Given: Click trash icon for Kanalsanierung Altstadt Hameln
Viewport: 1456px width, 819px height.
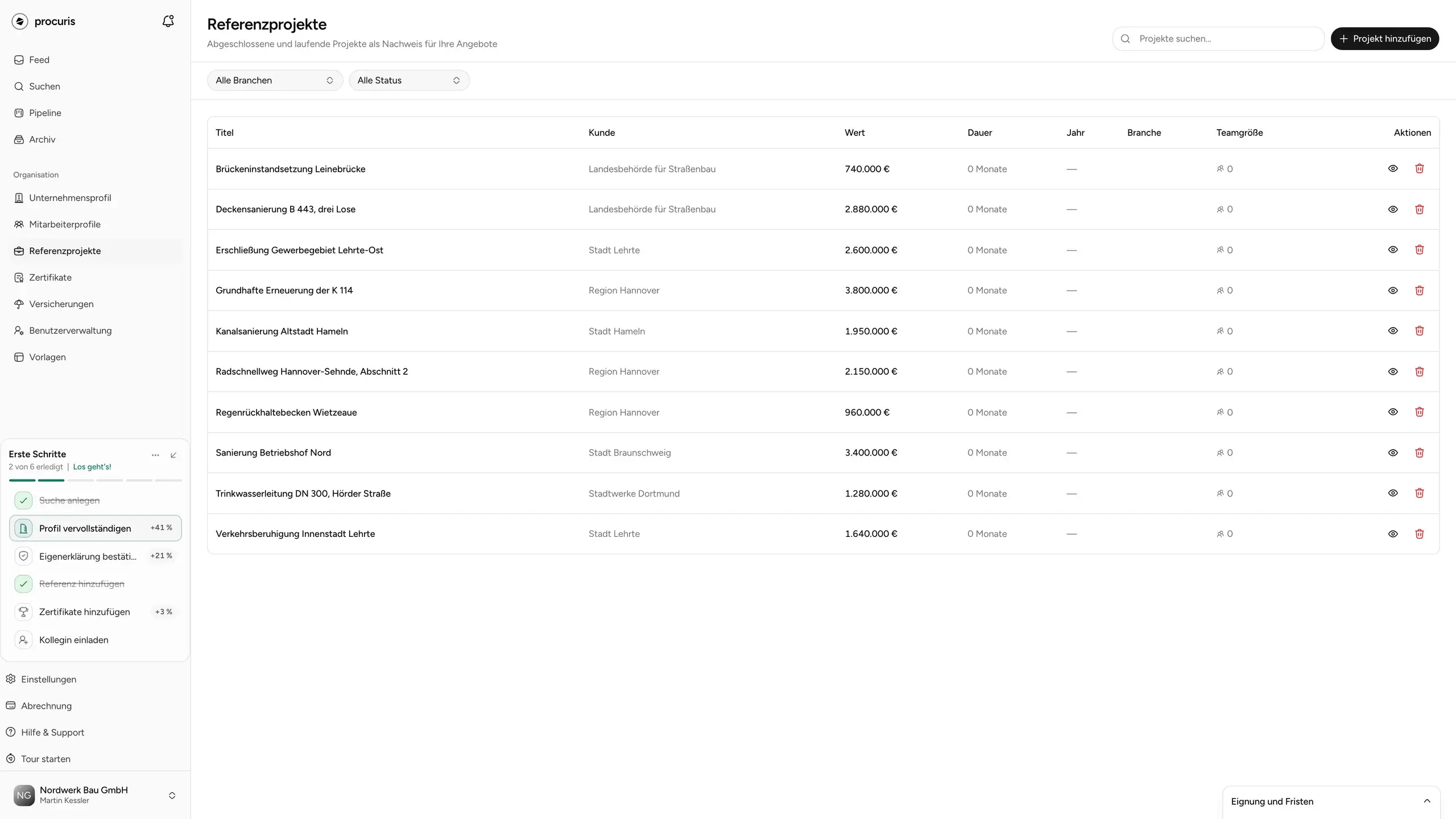Looking at the screenshot, I should pyautogui.click(x=1419, y=330).
